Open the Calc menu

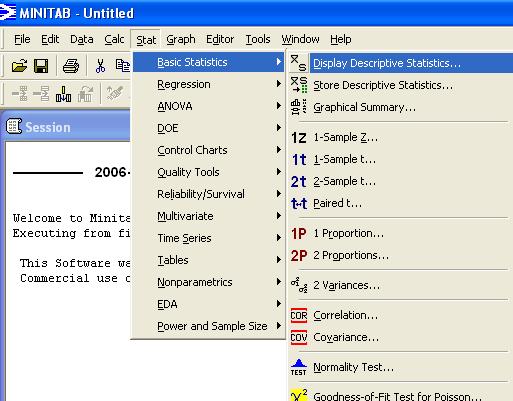click(x=114, y=39)
